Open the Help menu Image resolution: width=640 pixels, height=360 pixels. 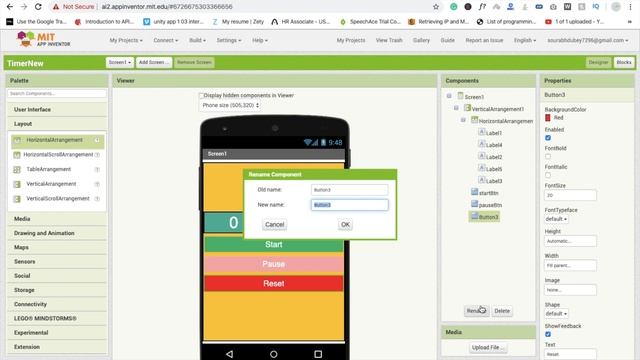click(x=260, y=40)
